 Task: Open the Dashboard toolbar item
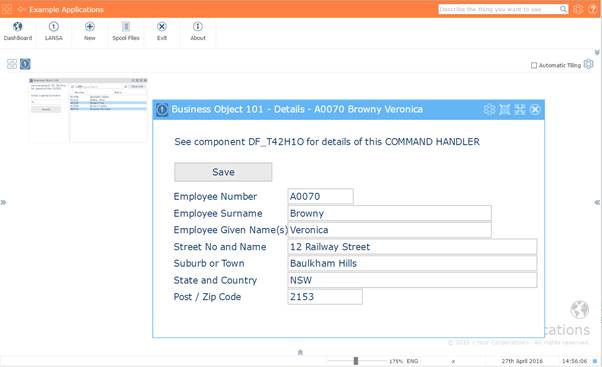pyautogui.click(x=18, y=31)
